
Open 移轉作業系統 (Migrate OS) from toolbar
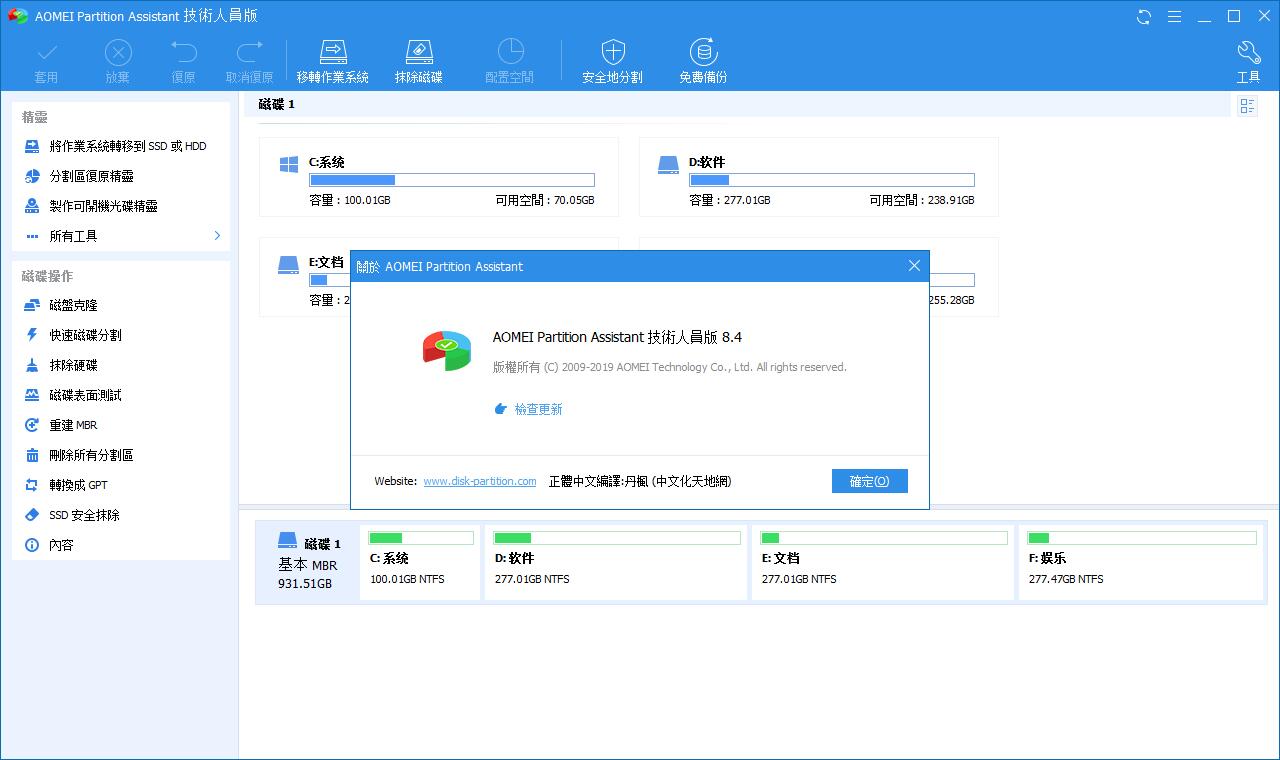[332, 62]
